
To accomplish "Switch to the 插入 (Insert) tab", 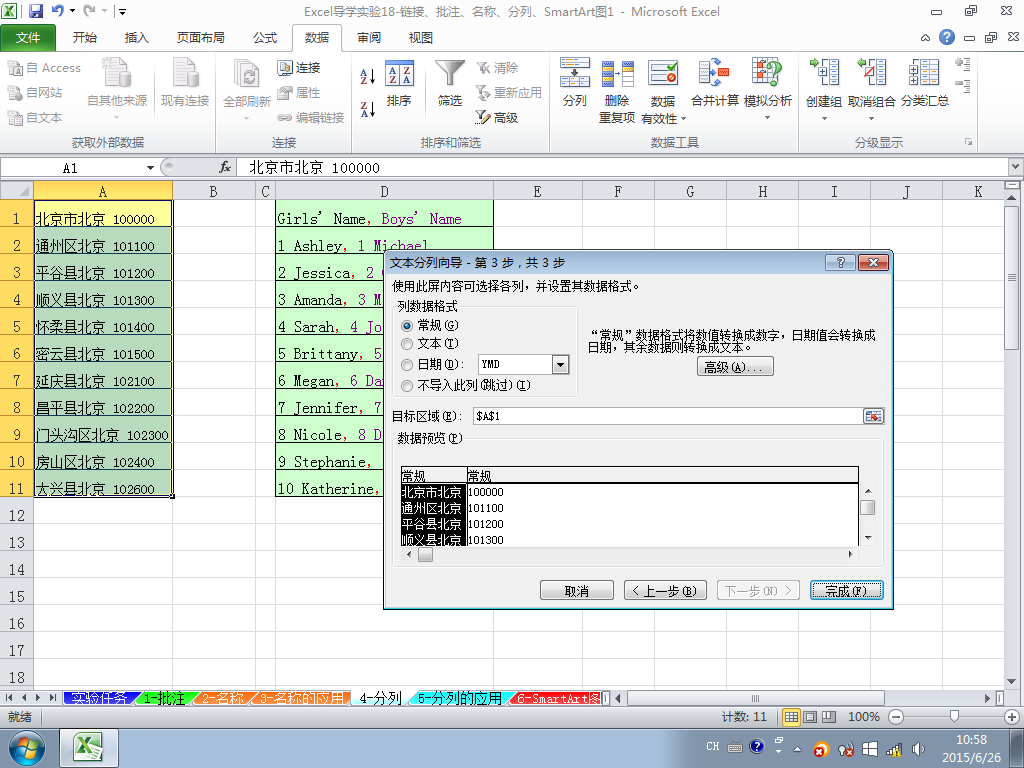I will (136, 38).
